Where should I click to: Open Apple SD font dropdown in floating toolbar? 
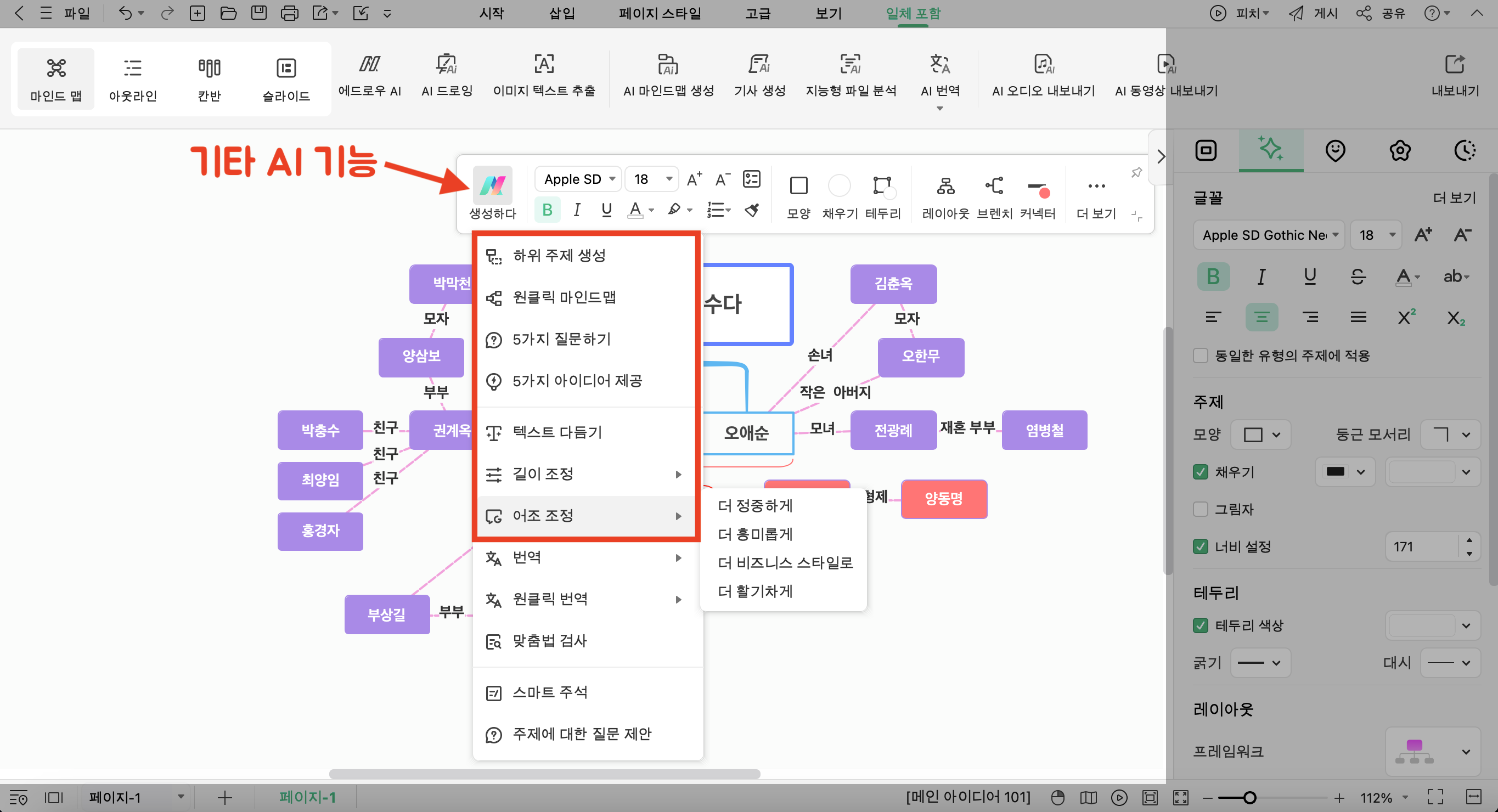578,179
